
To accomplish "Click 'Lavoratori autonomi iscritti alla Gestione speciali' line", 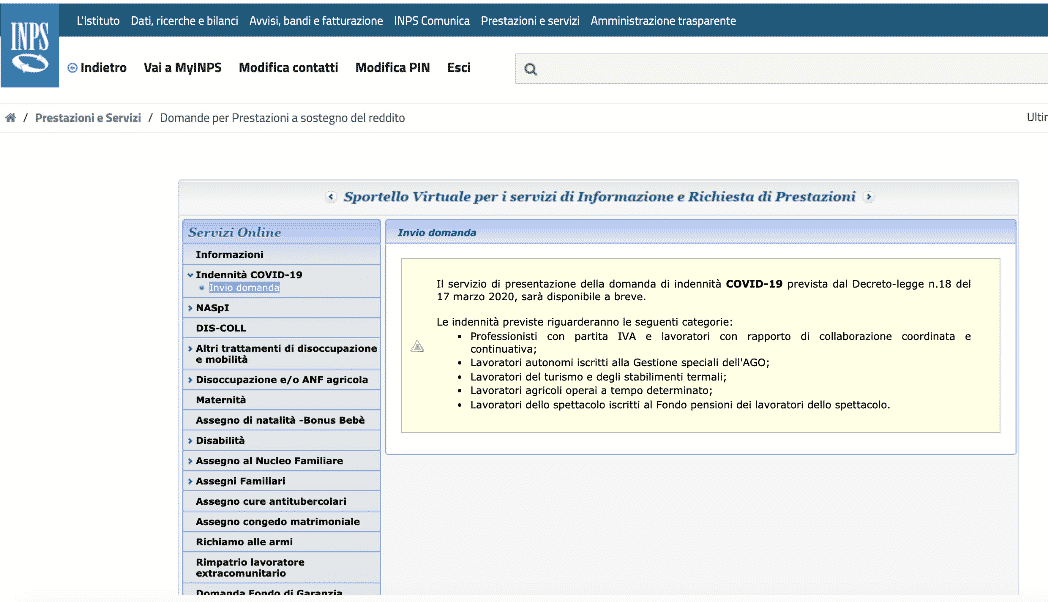I will pos(620,363).
